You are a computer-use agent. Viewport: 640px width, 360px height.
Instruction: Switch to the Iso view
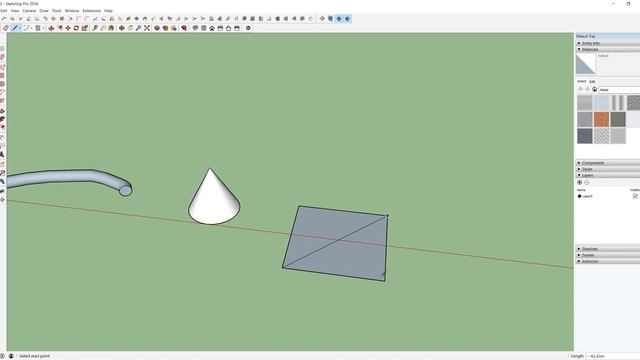195,28
